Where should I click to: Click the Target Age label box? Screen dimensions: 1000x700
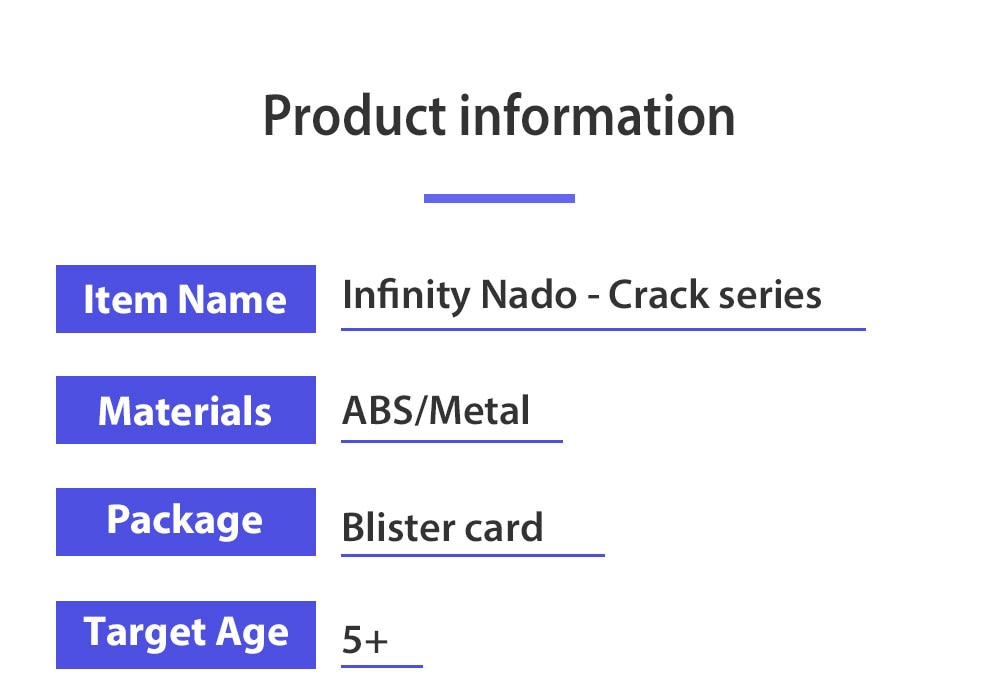coord(186,635)
